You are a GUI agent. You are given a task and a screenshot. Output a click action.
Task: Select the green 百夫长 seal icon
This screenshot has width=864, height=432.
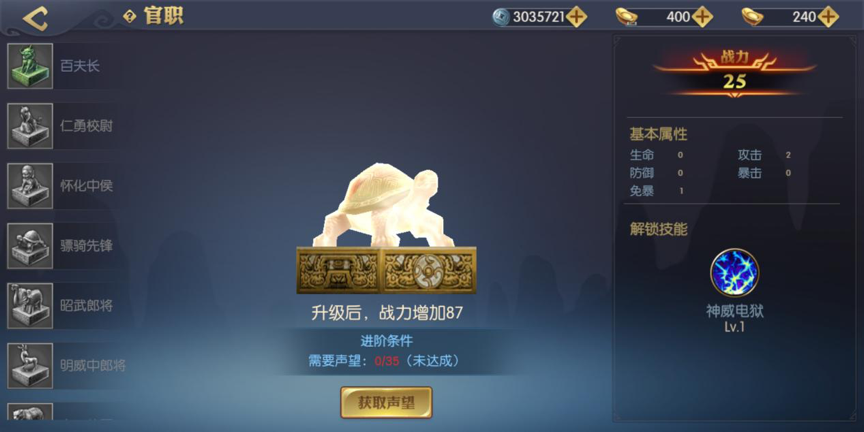coord(30,66)
